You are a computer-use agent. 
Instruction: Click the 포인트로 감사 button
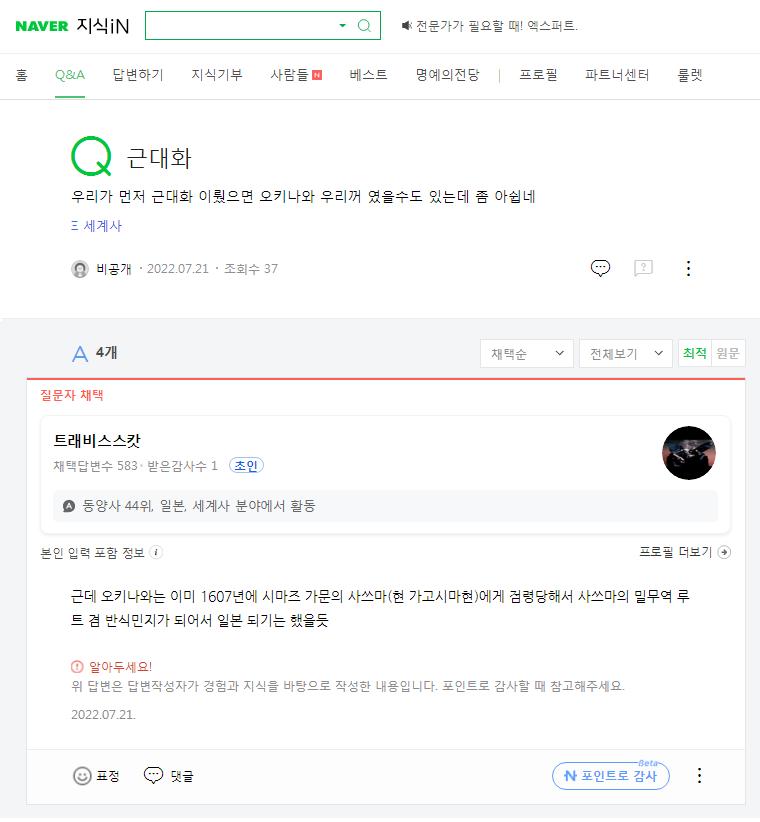610,775
